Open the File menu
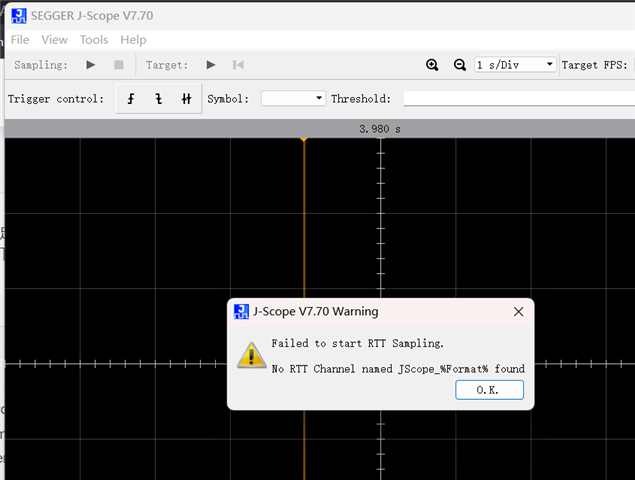This screenshot has width=635, height=480. tap(20, 40)
